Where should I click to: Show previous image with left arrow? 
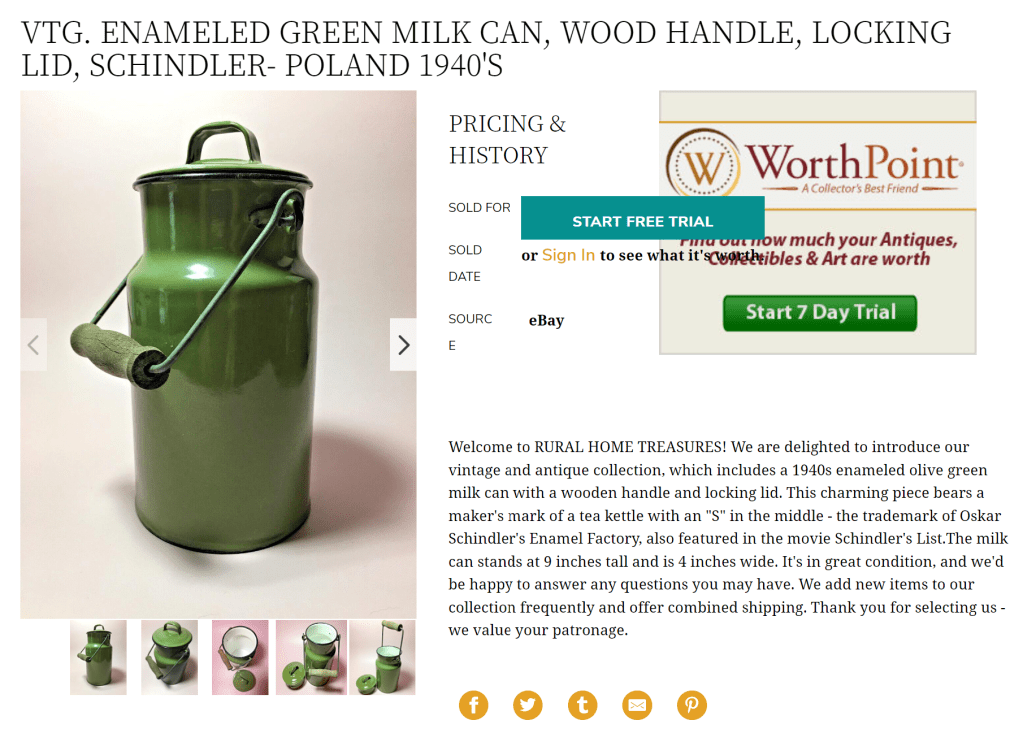point(33,345)
